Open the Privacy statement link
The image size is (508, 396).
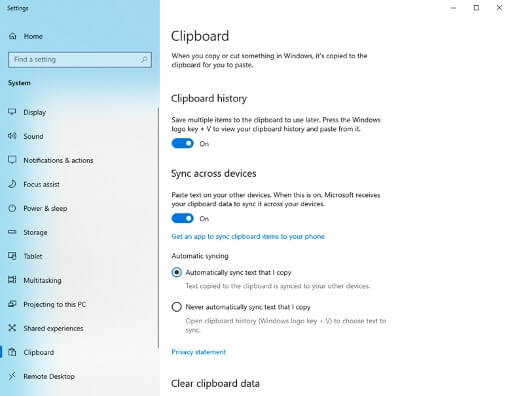pos(199,352)
